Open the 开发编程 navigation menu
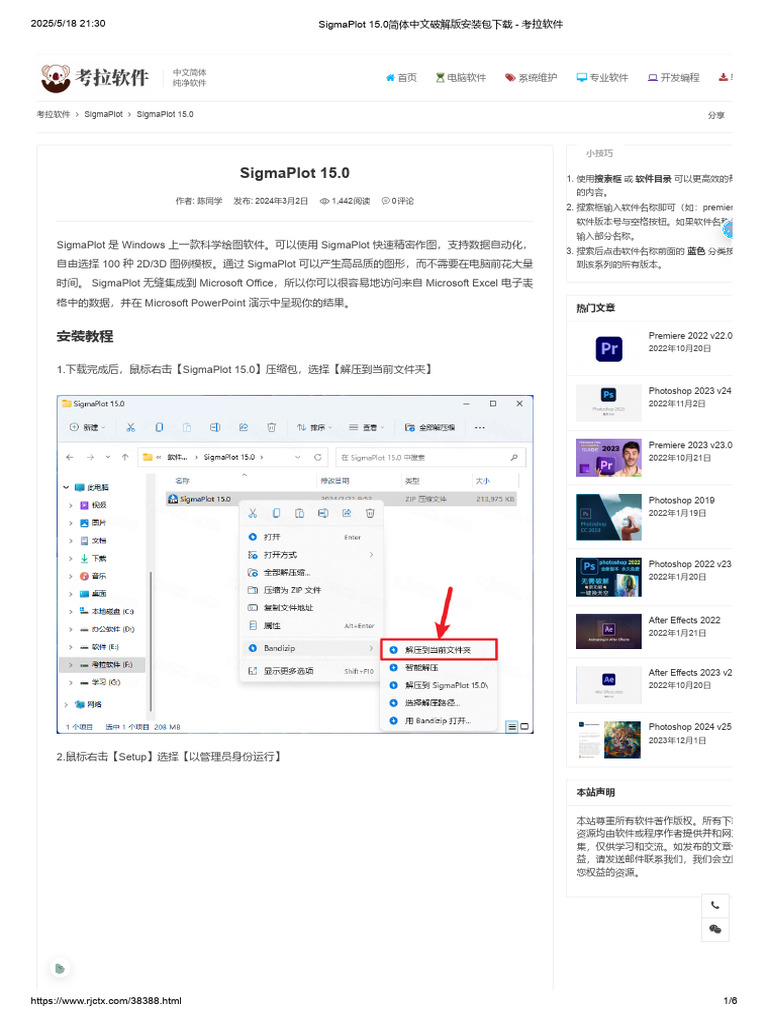Screen dimensions: 768x1024 tap(673, 78)
